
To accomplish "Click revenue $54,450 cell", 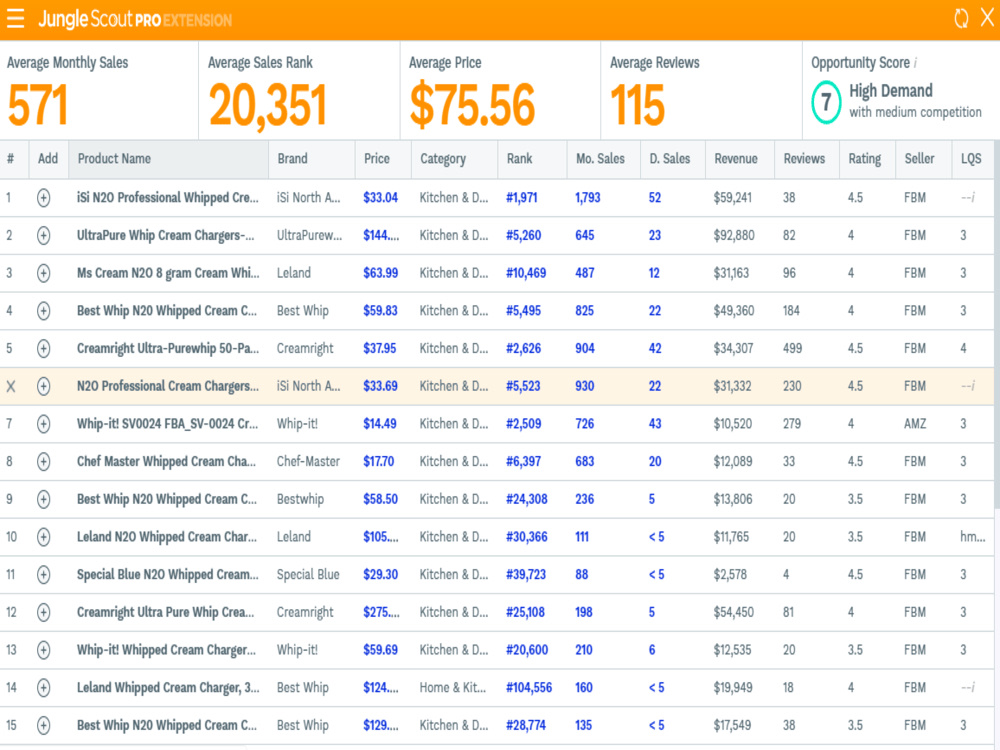I will tap(733, 612).
